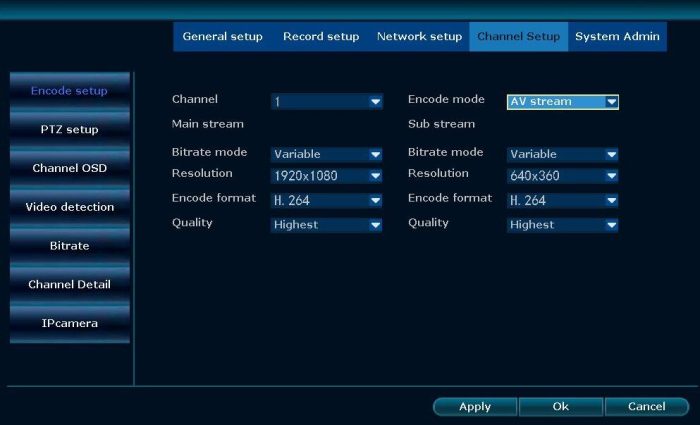The height and width of the screenshot is (425, 700).
Task: Click the Apply button
Action: coord(475,406)
